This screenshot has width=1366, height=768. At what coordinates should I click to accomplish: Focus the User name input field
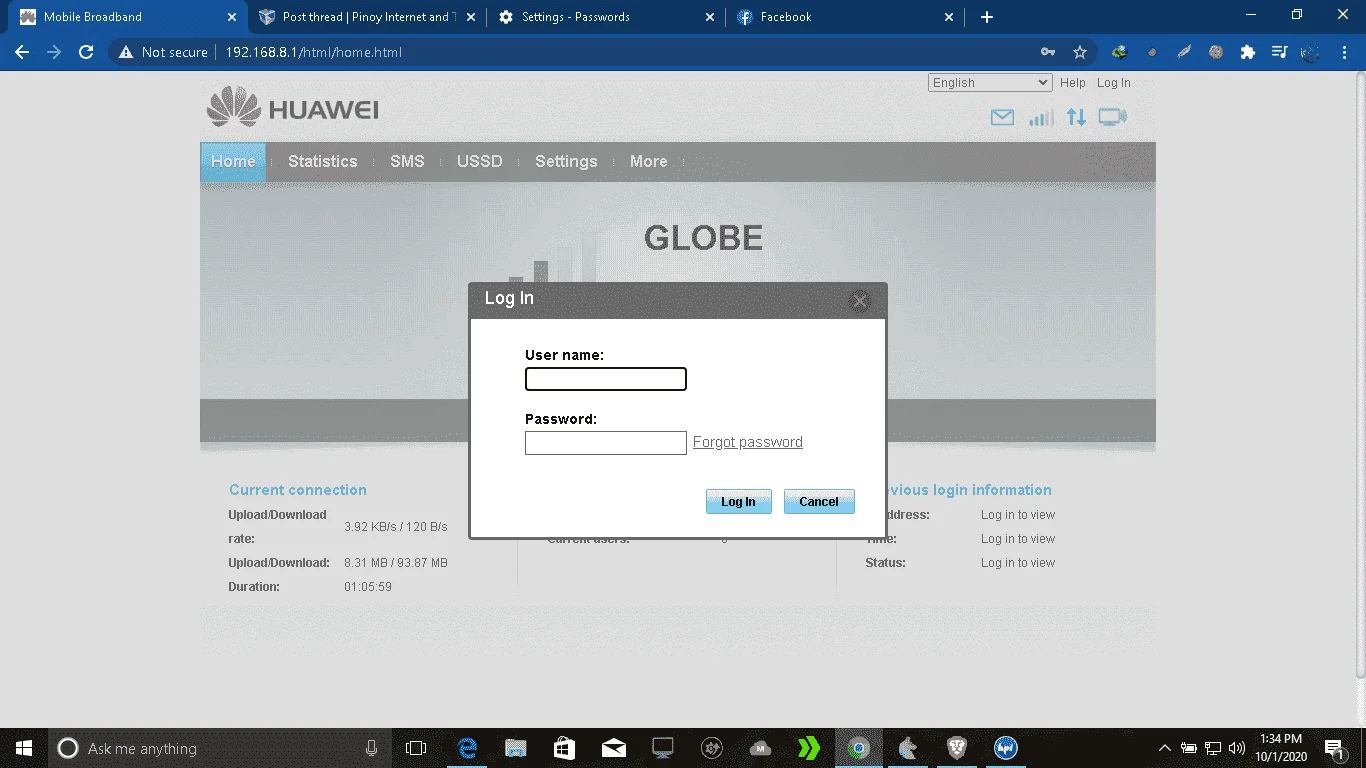(606, 379)
